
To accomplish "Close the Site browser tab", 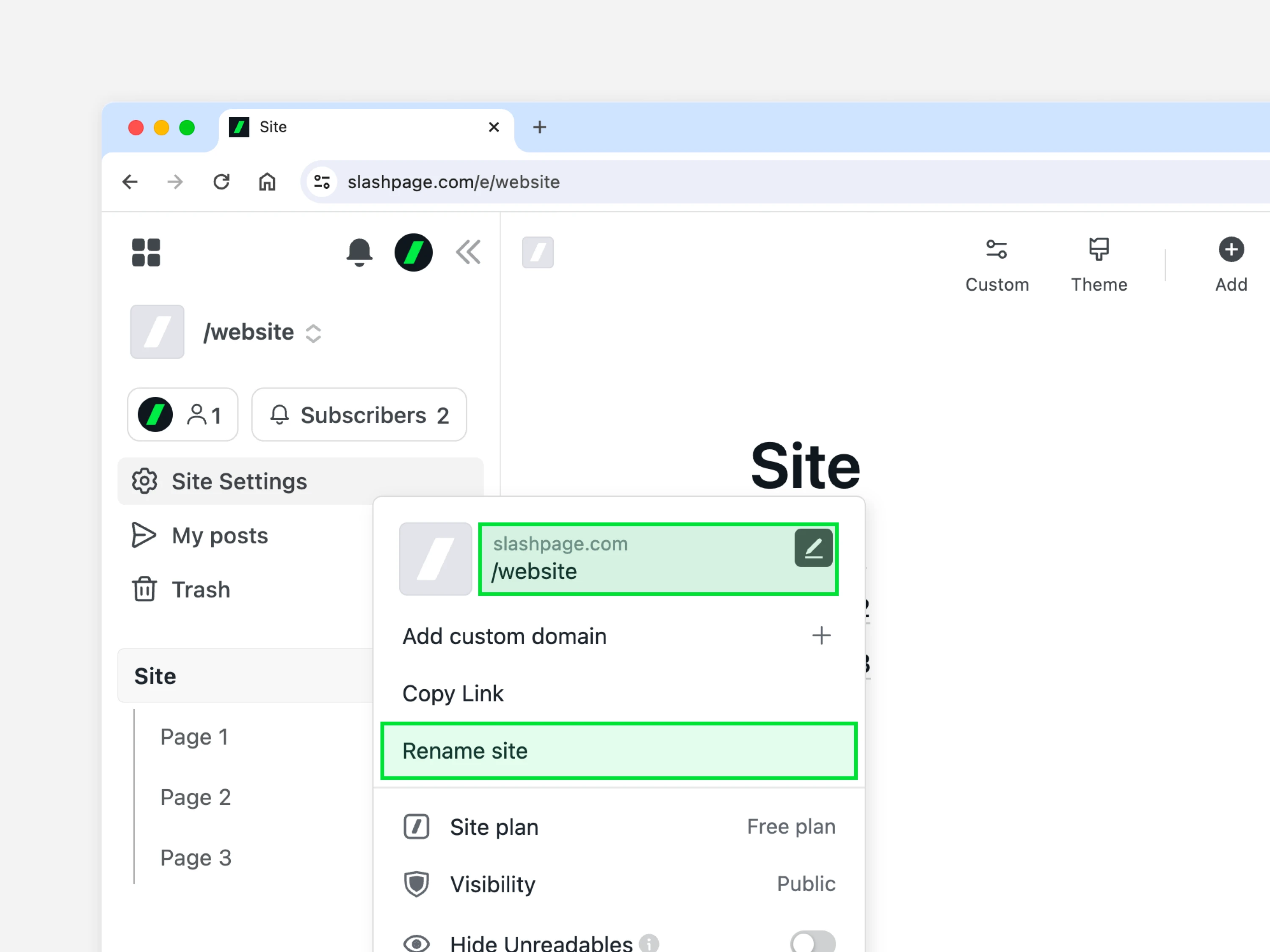I will 494,127.
